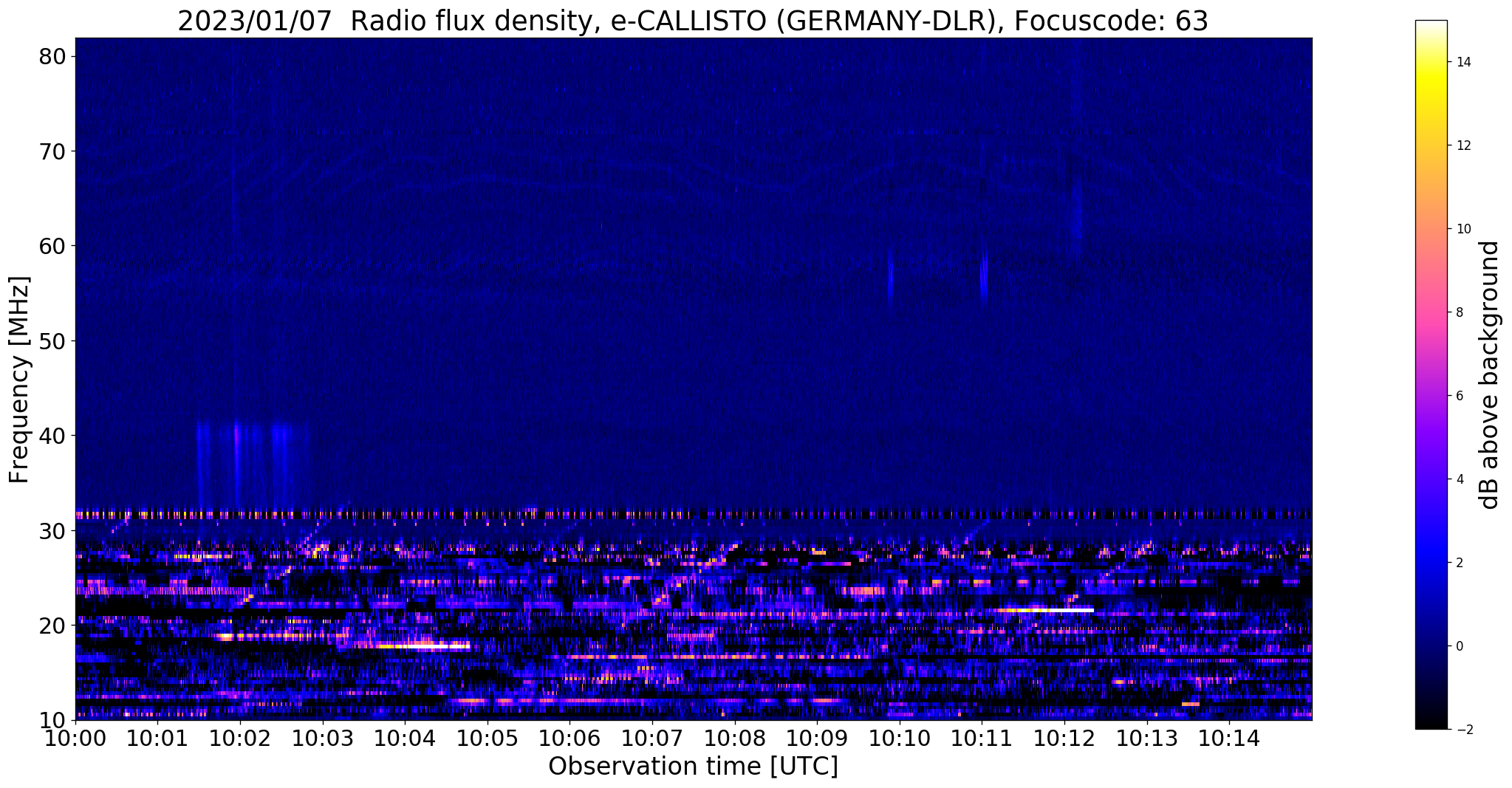Click the 40 MHz frequency tick label

tap(54, 436)
